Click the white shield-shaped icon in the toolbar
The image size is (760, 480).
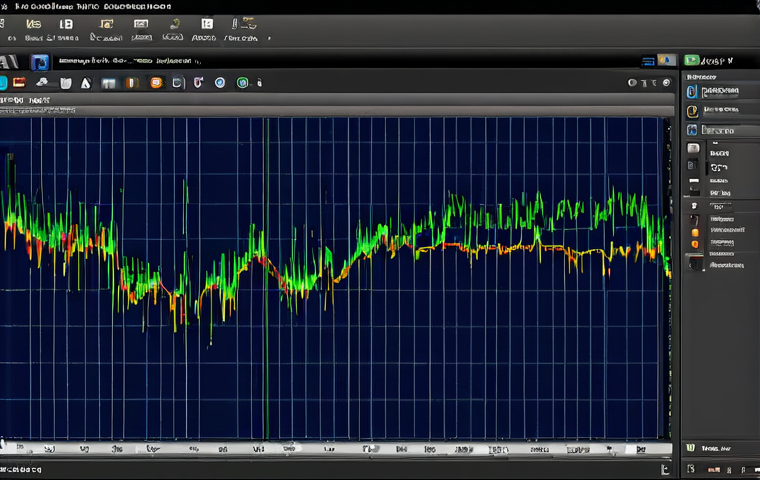click(x=65, y=83)
